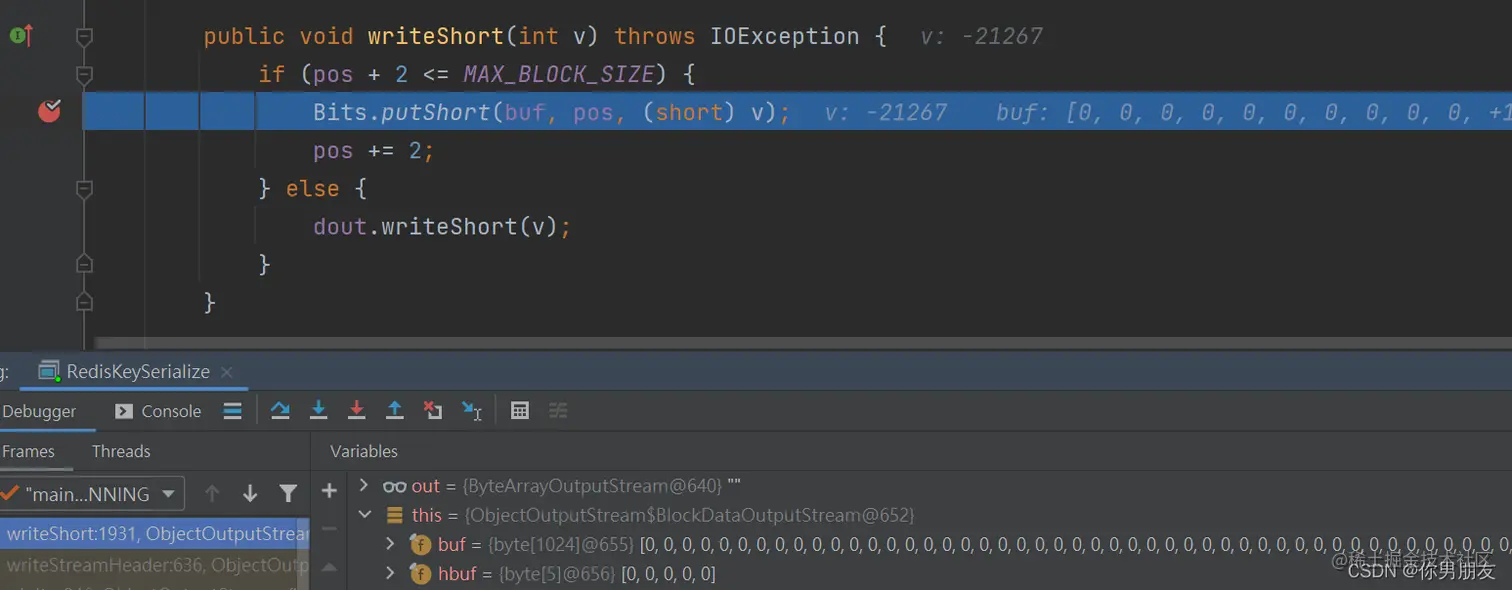Expand the 'out' watch variable

pyautogui.click(x=364, y=485)
